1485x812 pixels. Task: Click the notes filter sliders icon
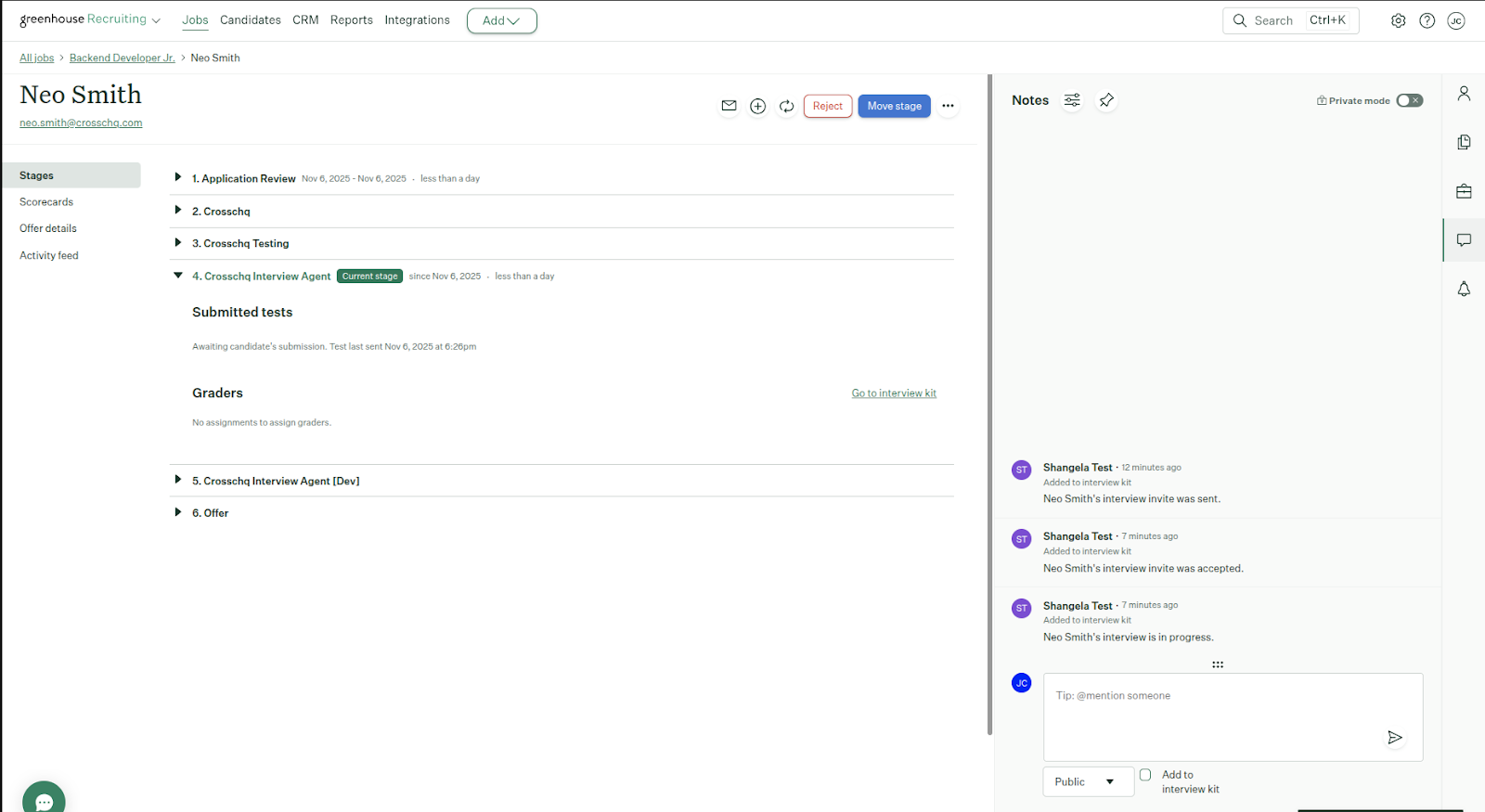click(x=1072, y=100)
